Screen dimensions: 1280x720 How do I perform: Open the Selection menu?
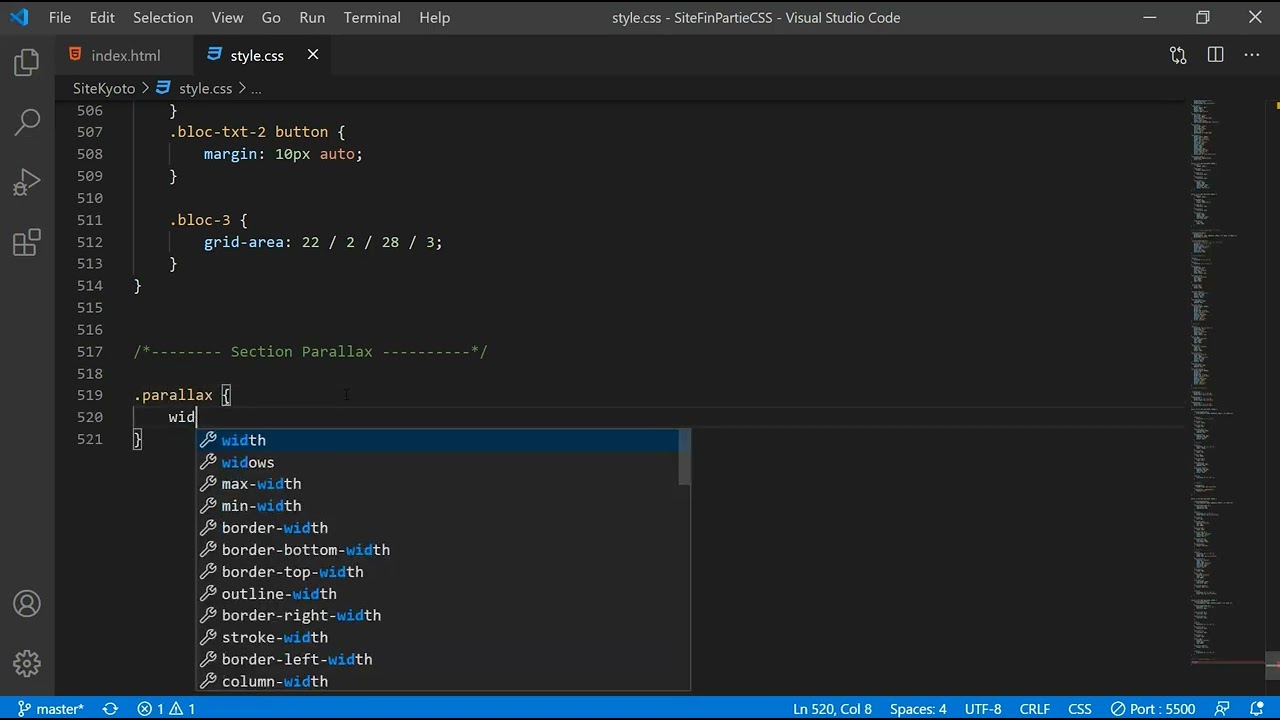coord(163,17)
